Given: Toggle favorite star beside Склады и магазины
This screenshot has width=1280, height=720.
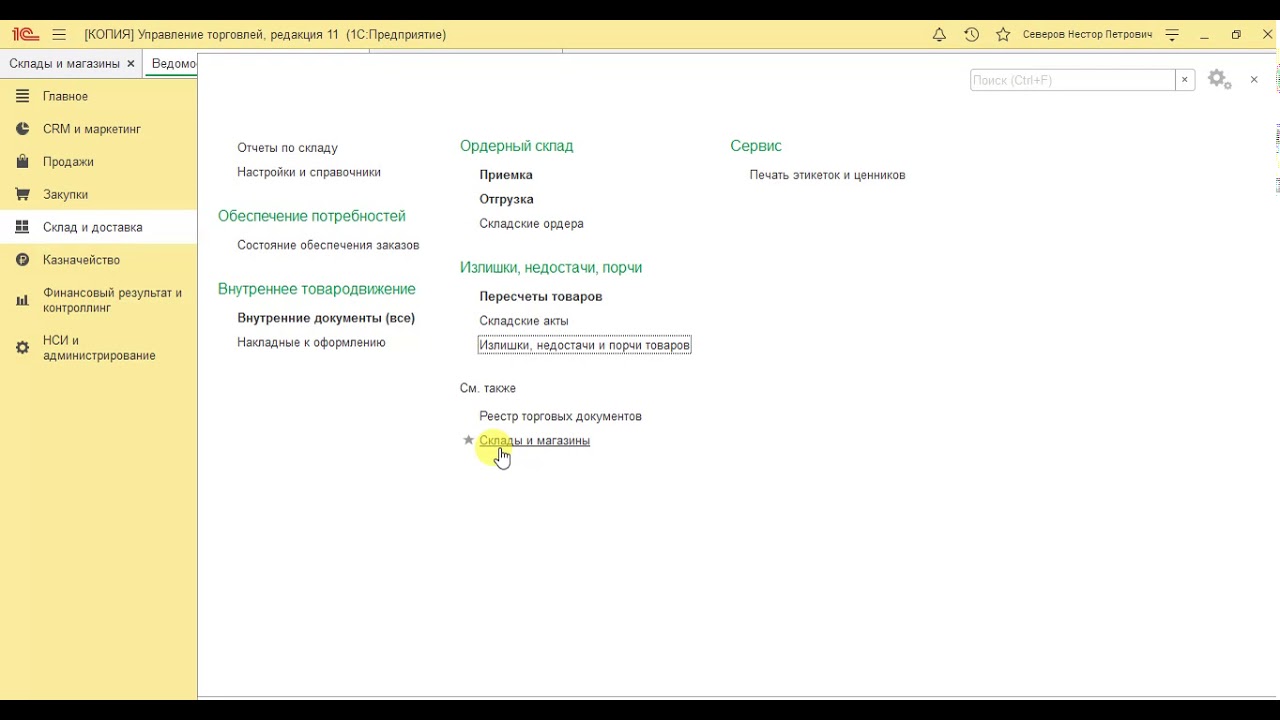Looking at the screenshot, I should [468, 440].
